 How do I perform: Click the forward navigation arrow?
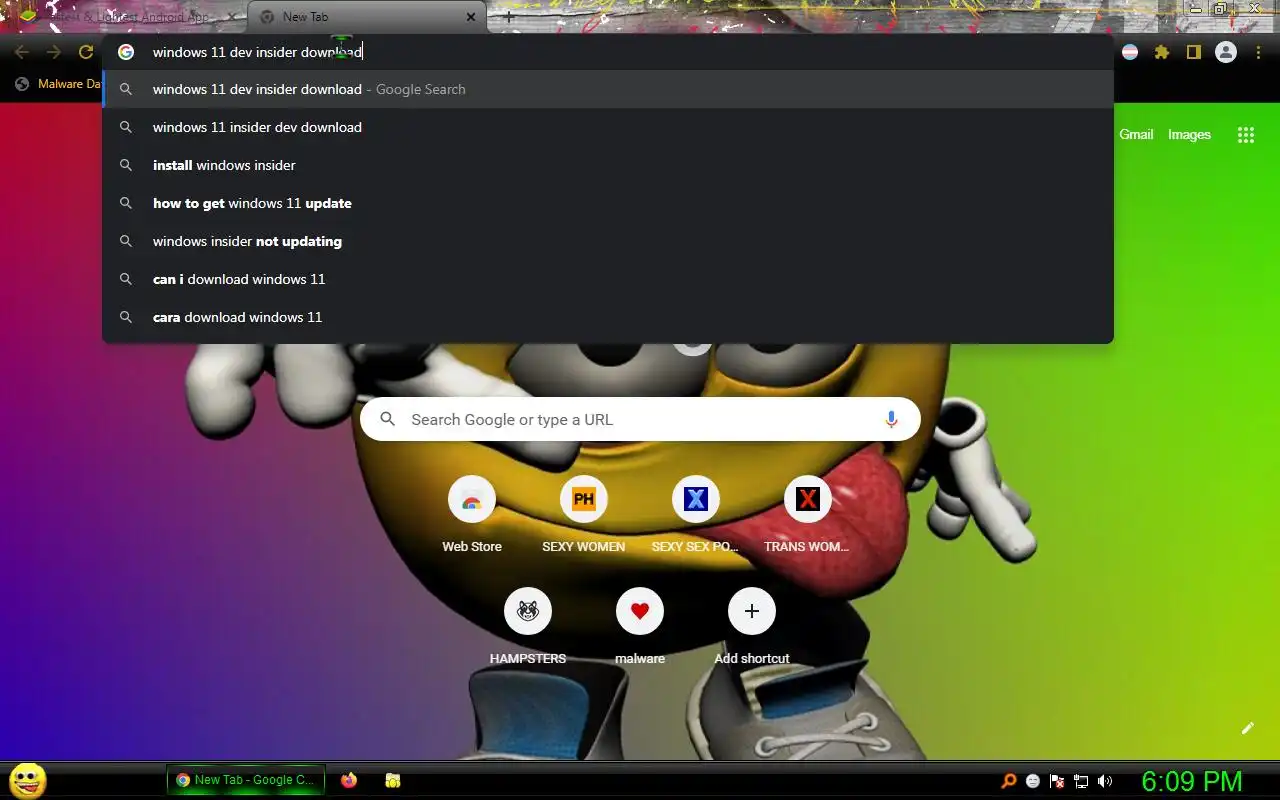coord(54,52)
